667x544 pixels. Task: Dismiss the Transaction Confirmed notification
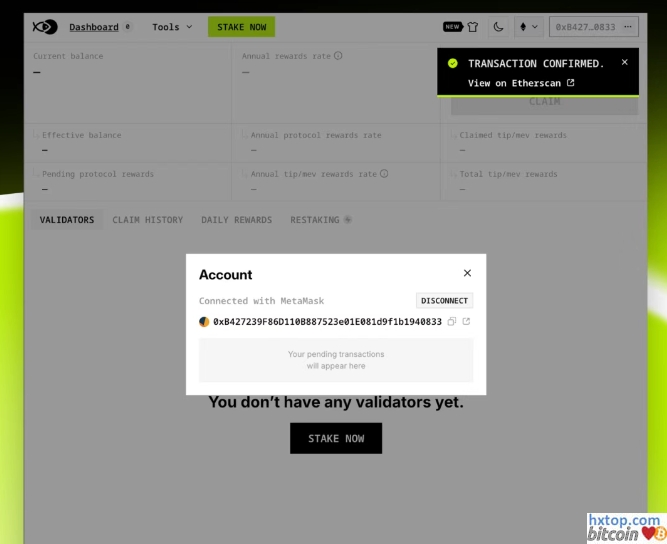(625, 62)
